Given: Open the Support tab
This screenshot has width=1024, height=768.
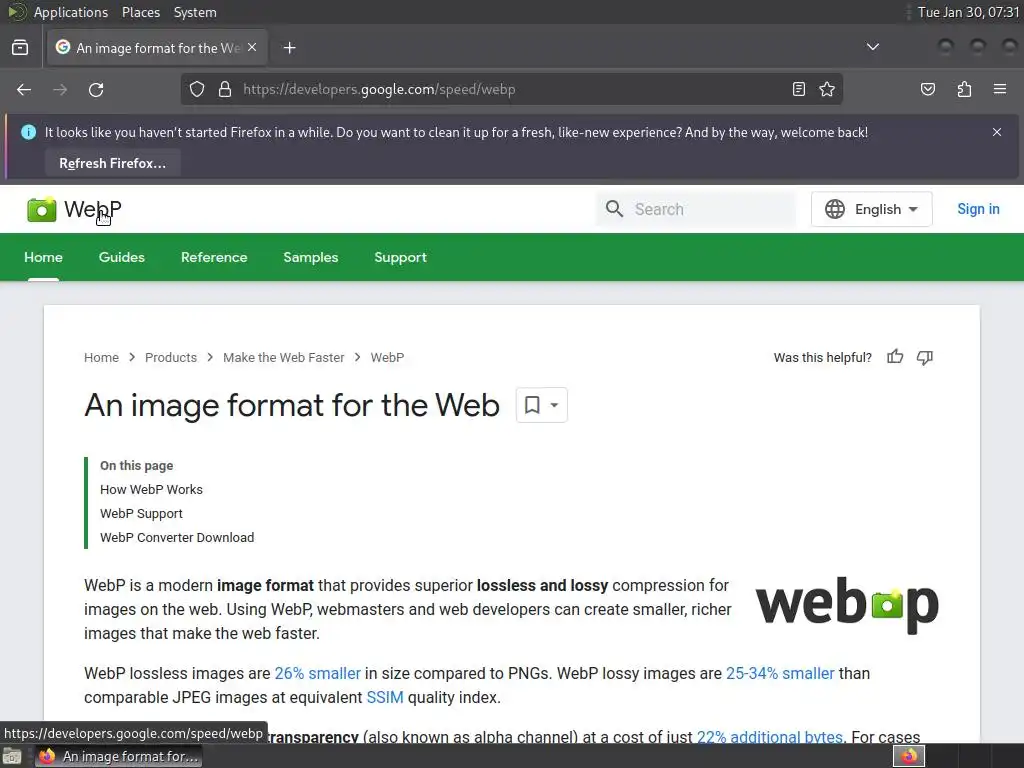Looking at the screenshot, I should click(400, 257).
